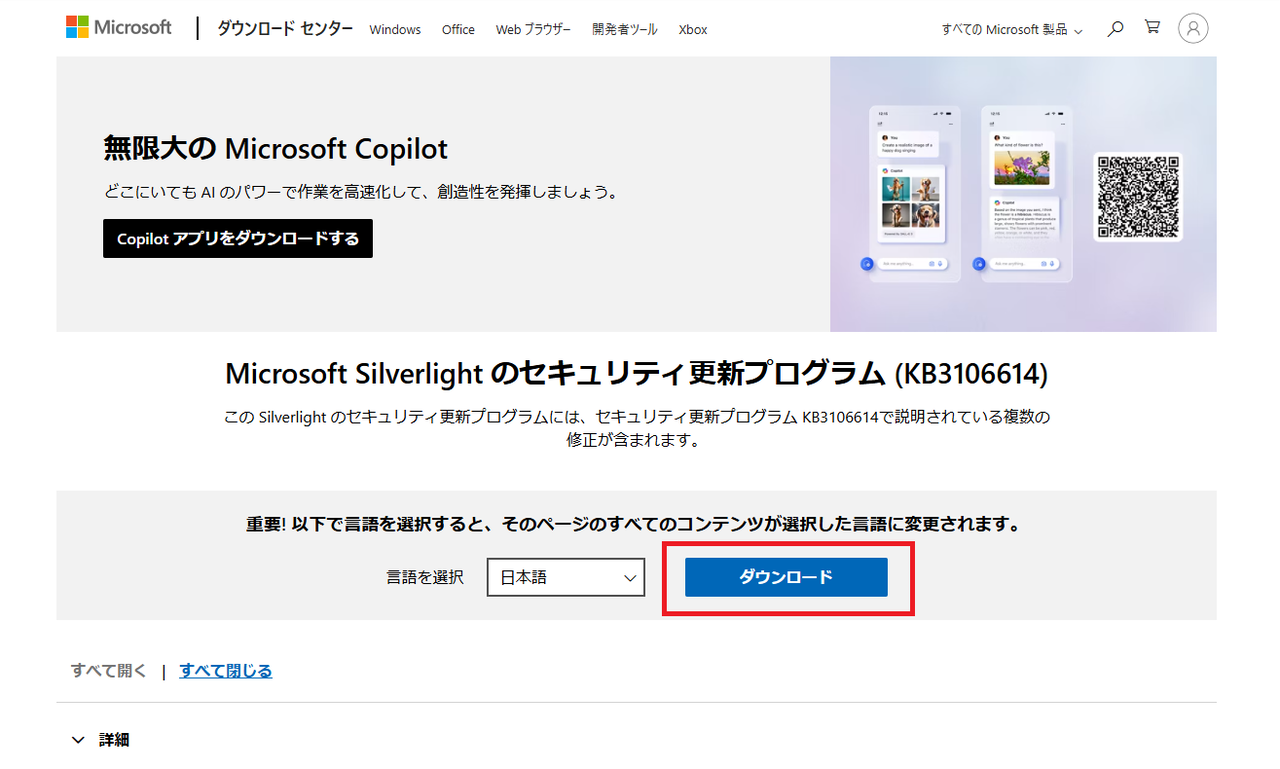
Task: Open the 開発者ツール section
Action: (x=624, y=30)
